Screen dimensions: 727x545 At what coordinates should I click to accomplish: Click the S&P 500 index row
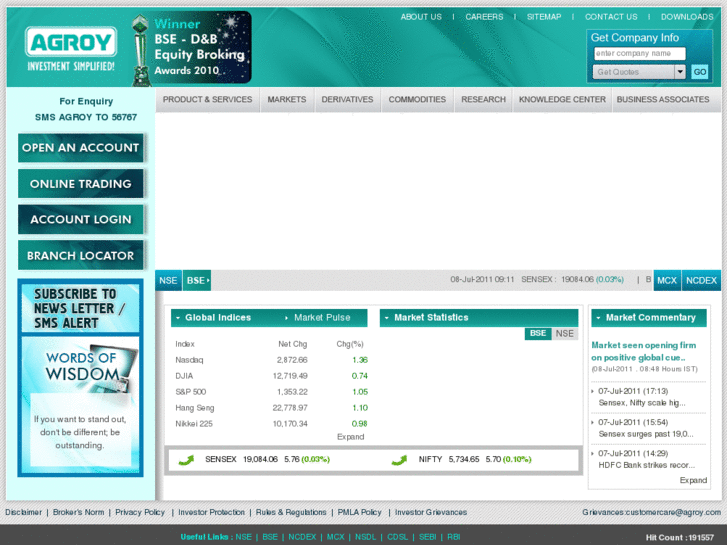(271, 392)
